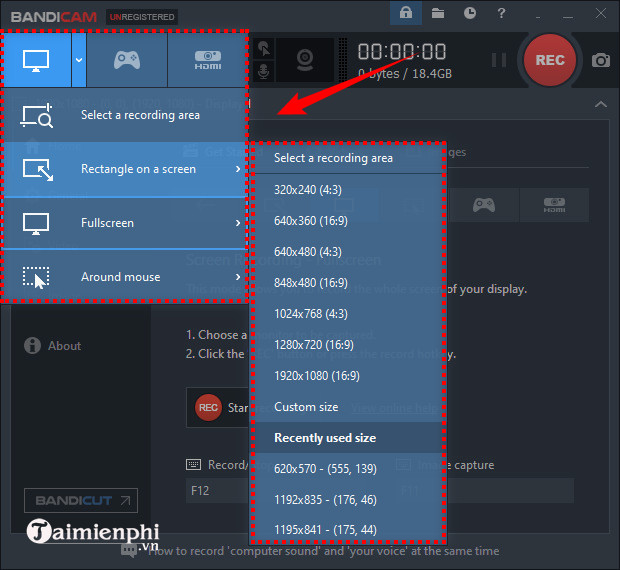Select the 640x480 (4:3) option

coord(348,252)
